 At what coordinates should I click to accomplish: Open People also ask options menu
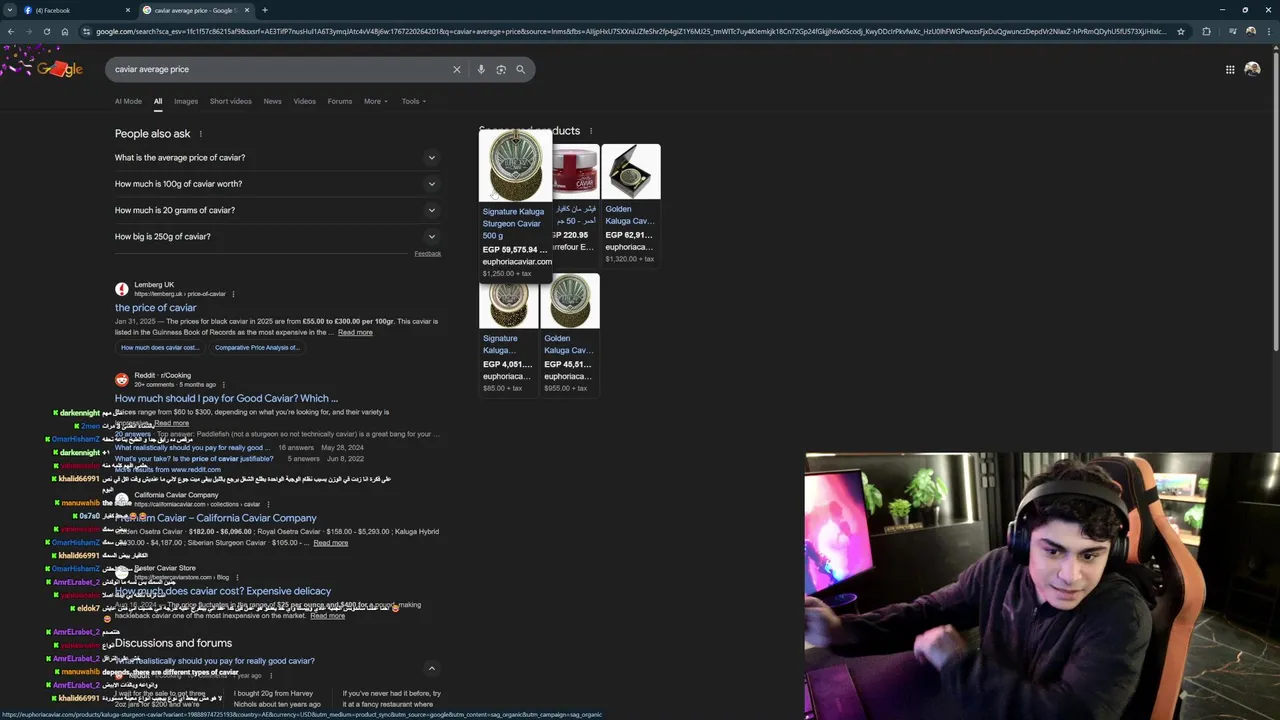coord(200,134)
